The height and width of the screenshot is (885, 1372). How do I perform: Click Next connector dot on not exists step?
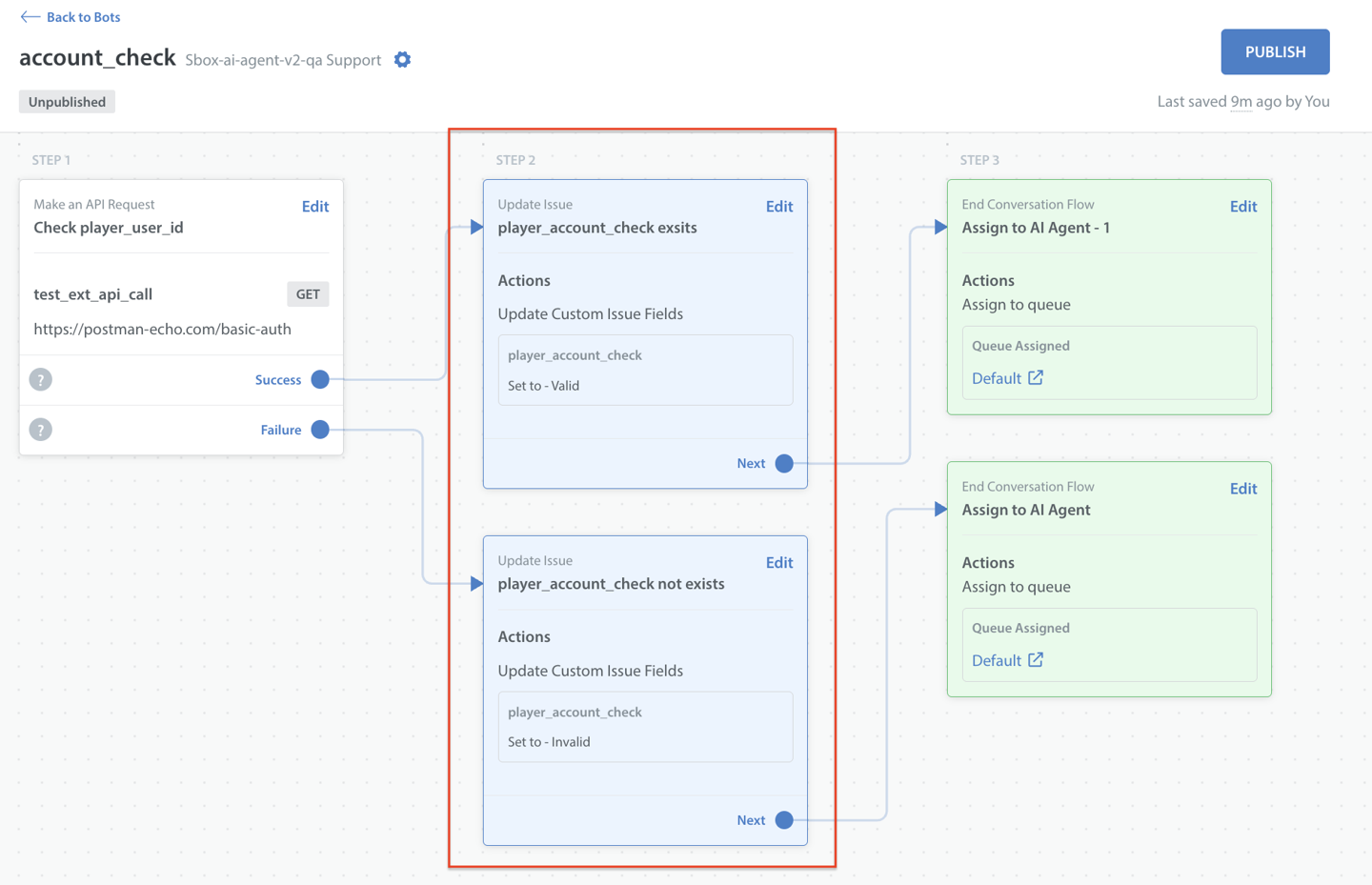point(784,820)
